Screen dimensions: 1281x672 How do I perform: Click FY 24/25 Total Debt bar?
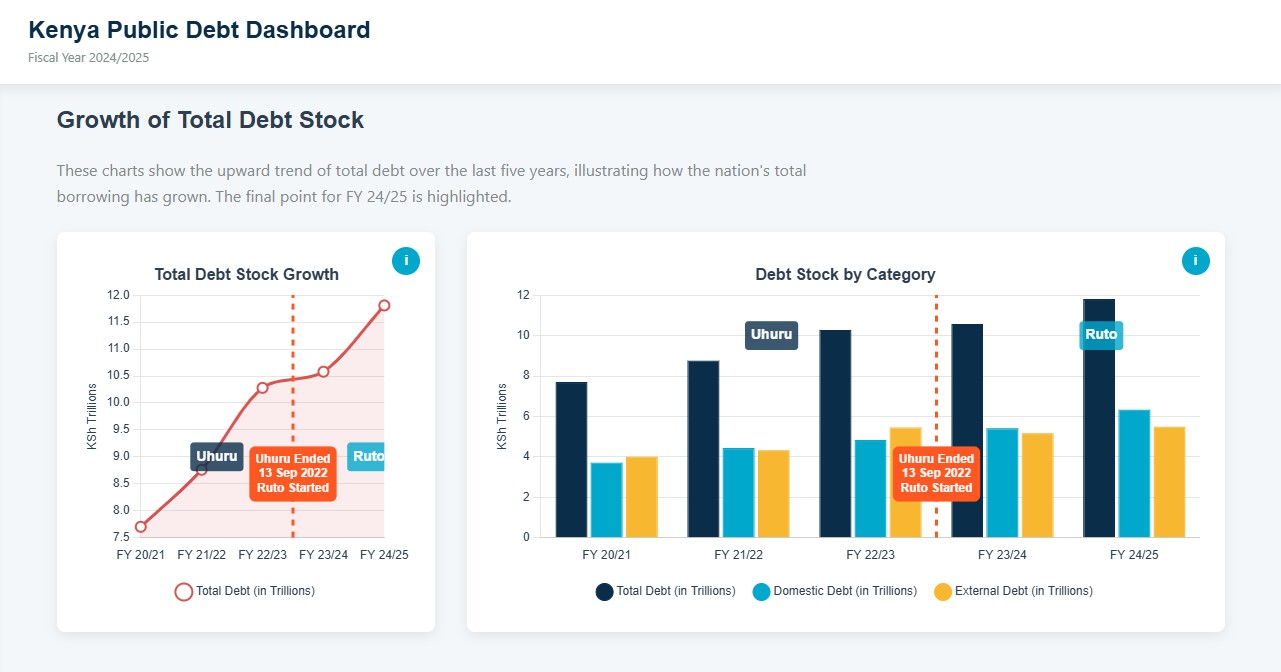[1099, 418]
